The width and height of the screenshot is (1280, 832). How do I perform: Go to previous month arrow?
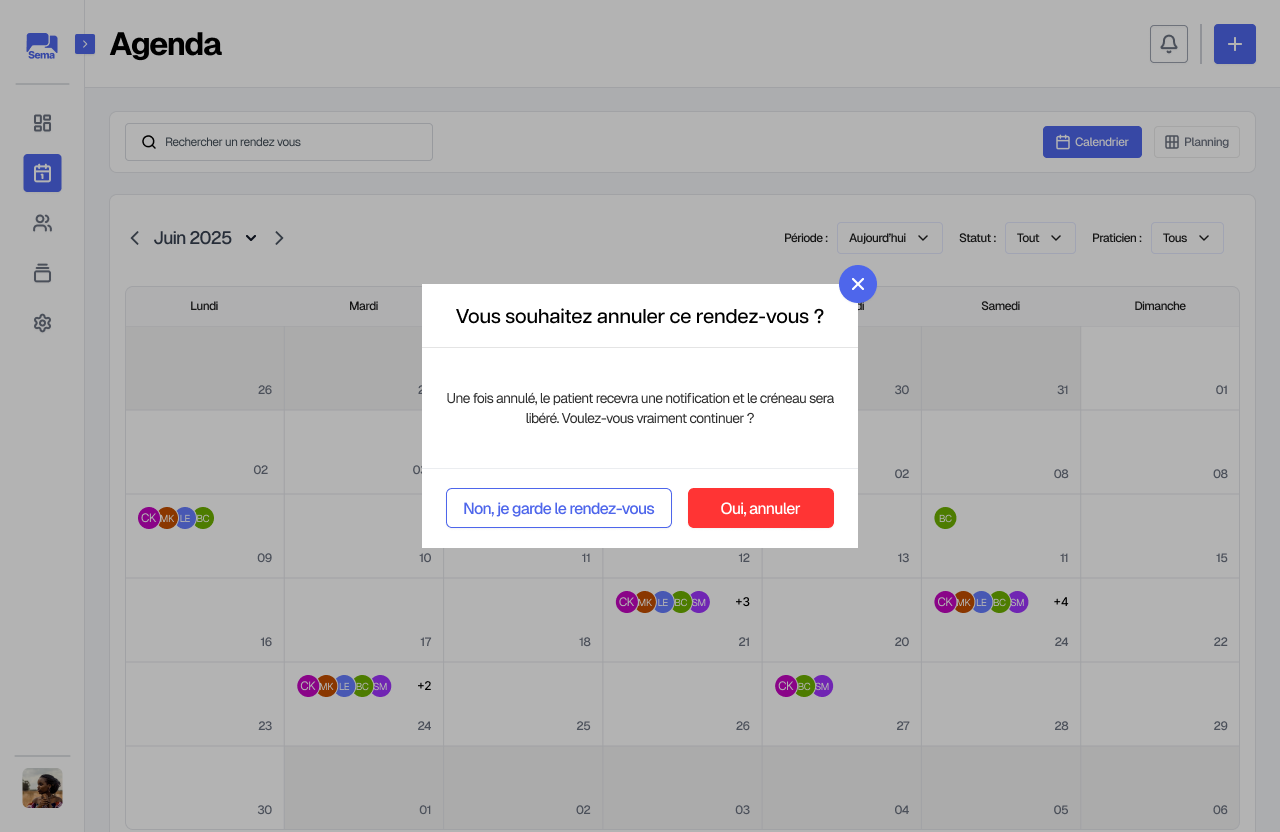(135, 238)
